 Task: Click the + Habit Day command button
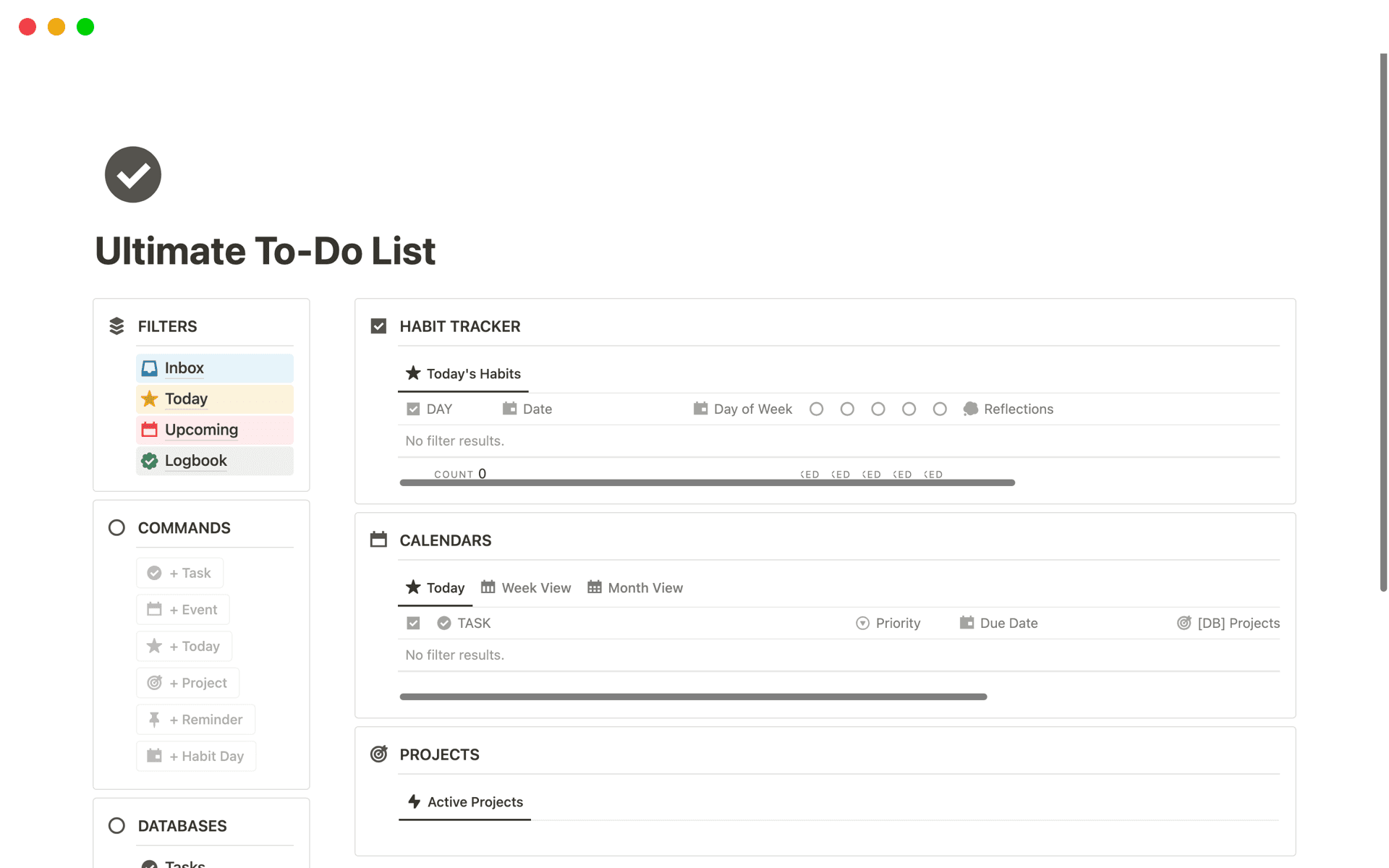pyautogui.click(x=196, y=755)
